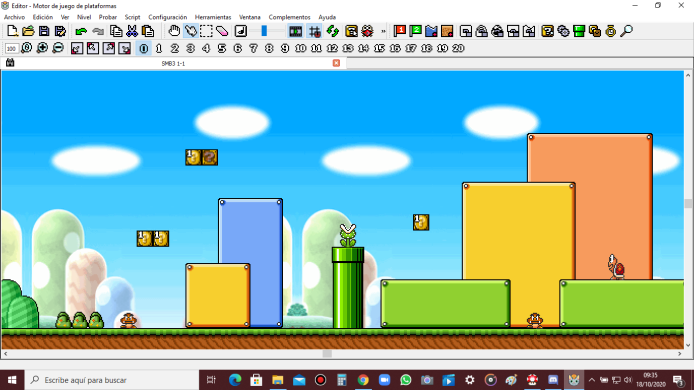694x390 pixels.
Task: Open the Herramientas menu
Action: 213,17
